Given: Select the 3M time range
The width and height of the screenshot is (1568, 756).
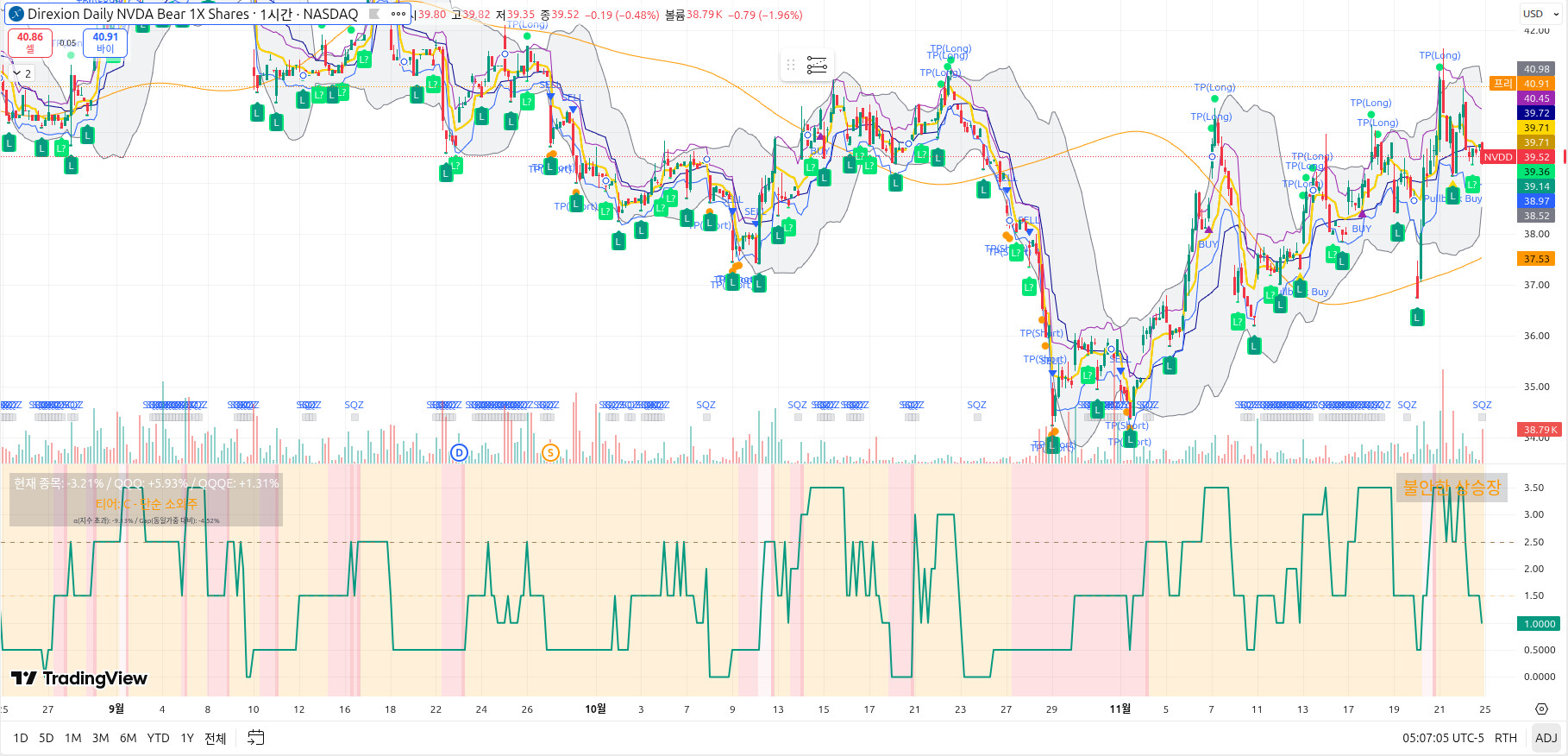Looking at the screenshot, I should click(101, 738).
